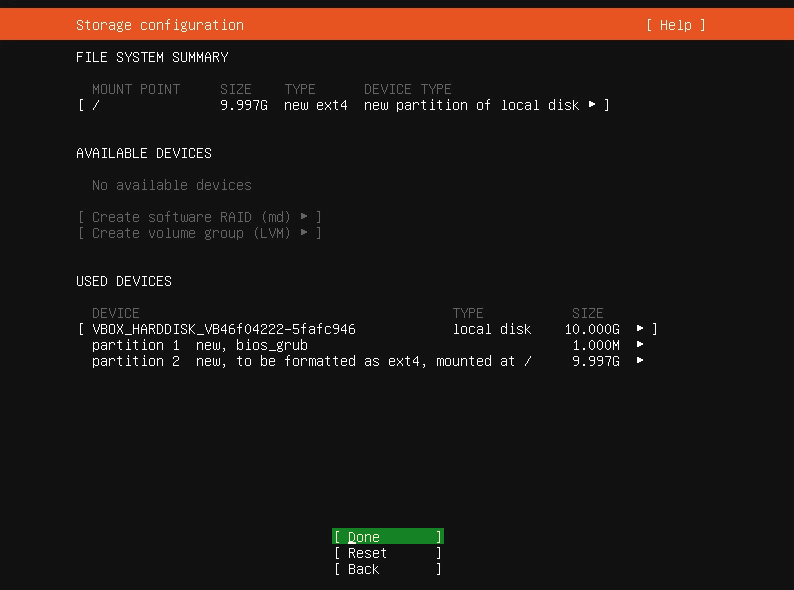The height and width of the screenshot is (590, 794).
Task: Click 9.997G size of partition 2
Action: point(596,361)
